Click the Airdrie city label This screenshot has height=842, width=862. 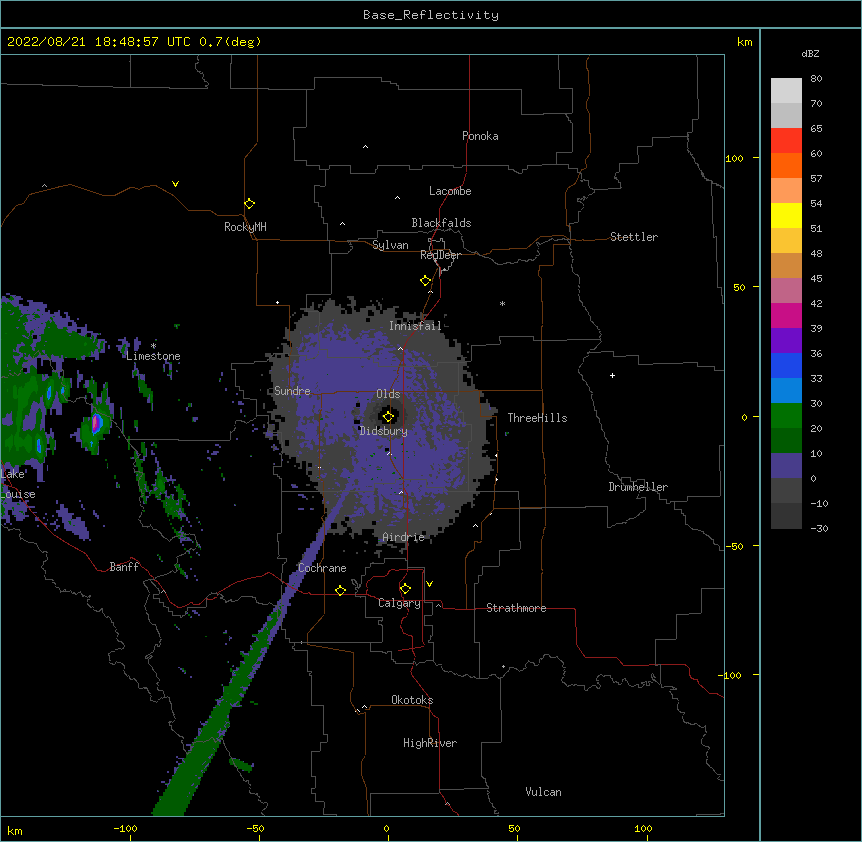pos(403,537)
